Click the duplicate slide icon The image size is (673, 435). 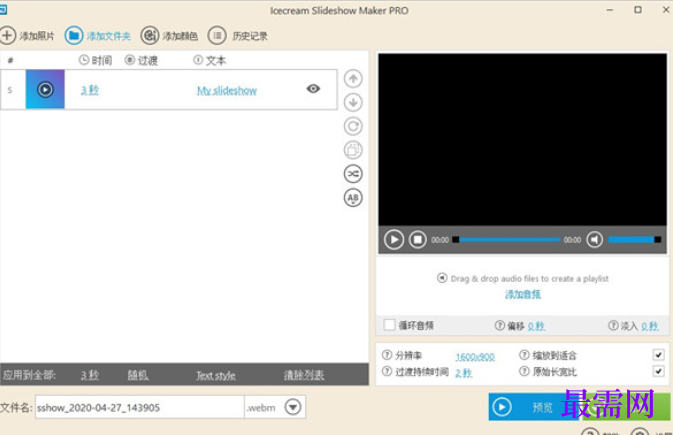(353, 150)
